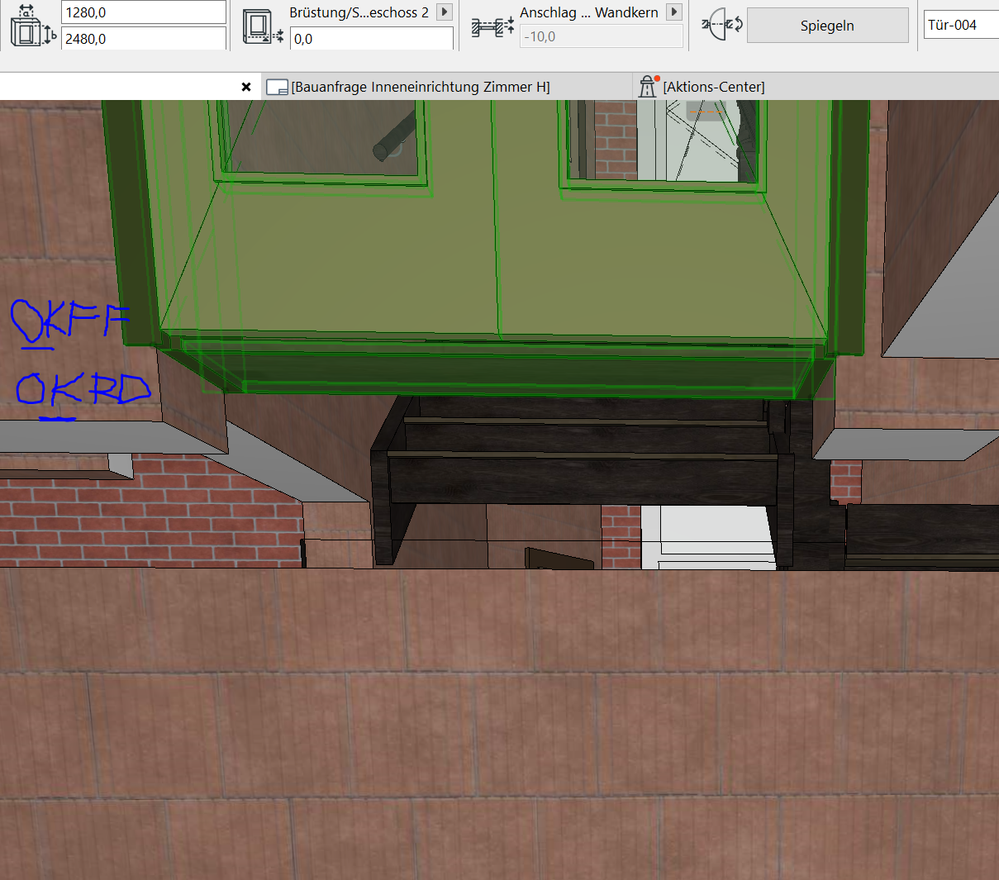The height and width of the screenshot is (880, 999).
Task: Click the Anschlag ... Wandkern label
Action: pos(589,12)
